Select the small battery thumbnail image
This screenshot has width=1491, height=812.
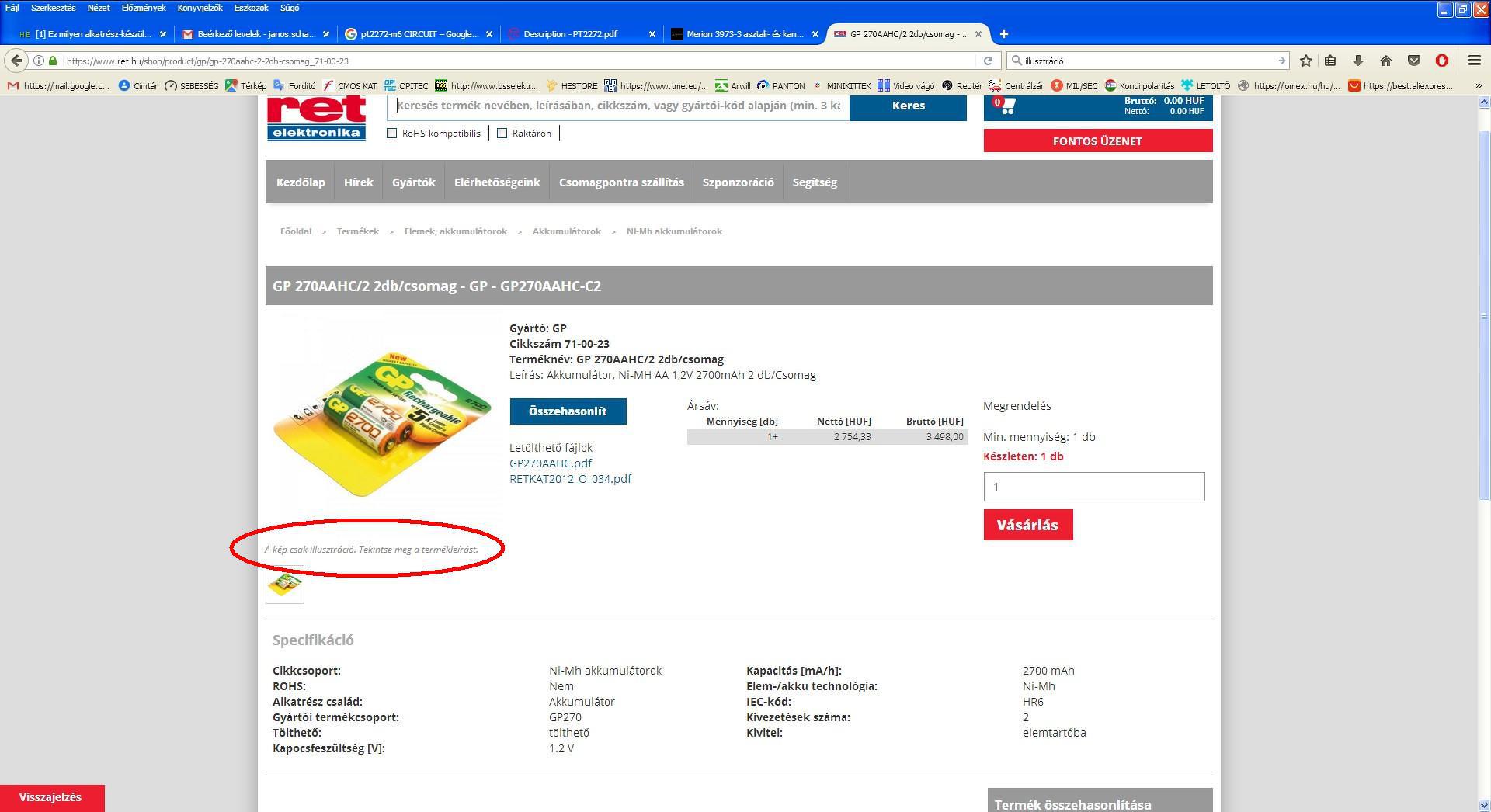[285, 585]
